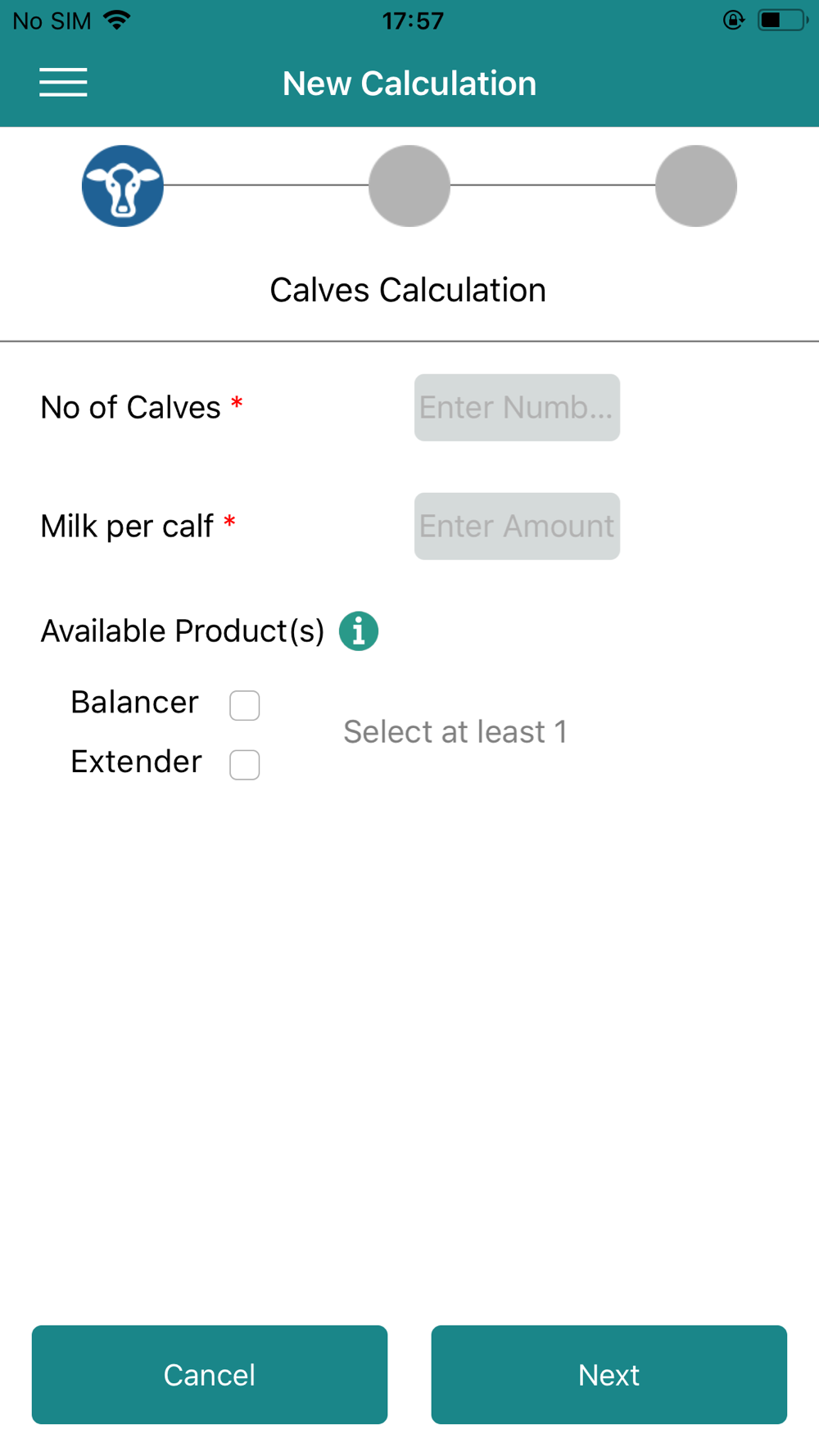Enable the Extender checkbox
Viewport: 819px width, 1456px height.
[245, 765]
